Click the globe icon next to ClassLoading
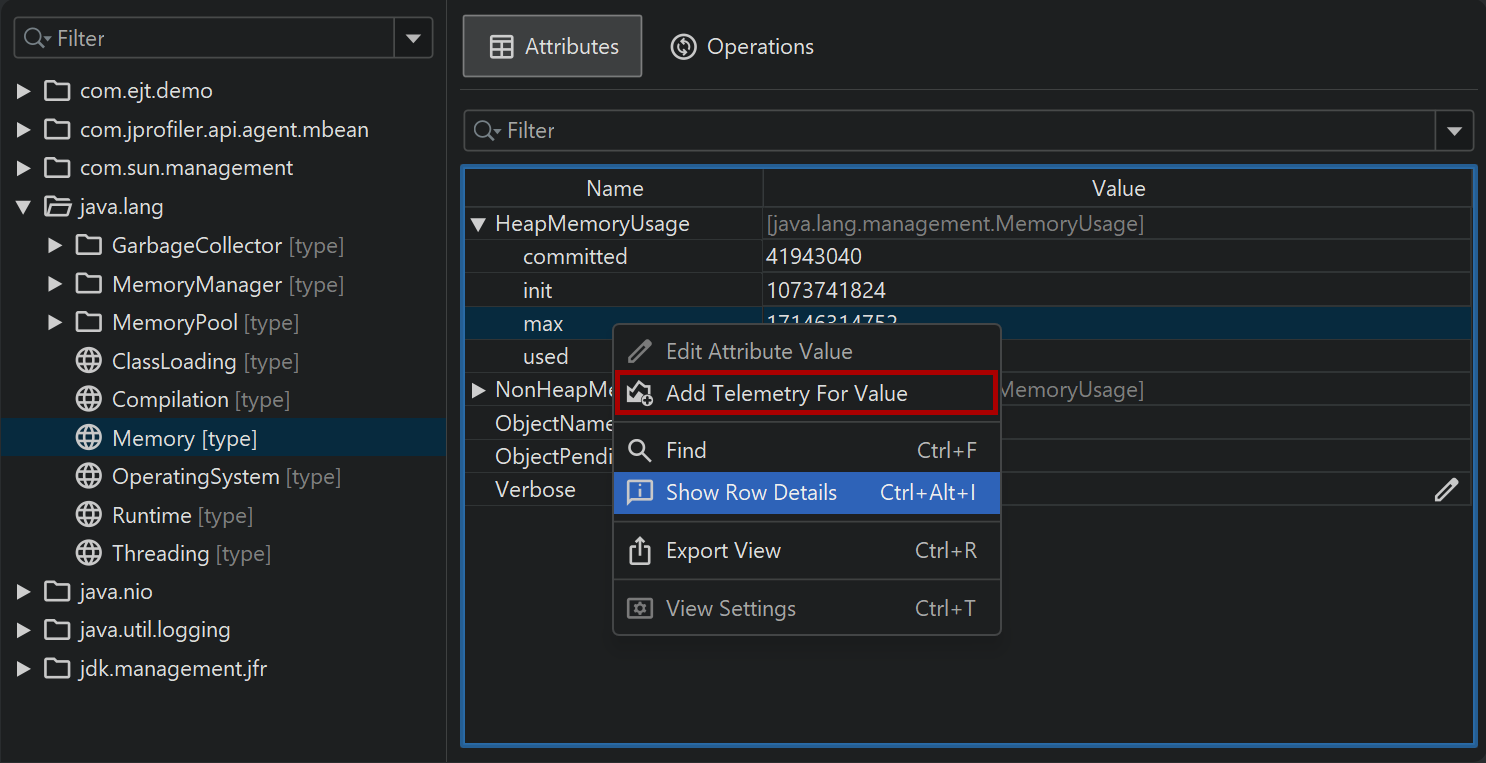This screenshot has height=763, width=1486. pos(89,361)
